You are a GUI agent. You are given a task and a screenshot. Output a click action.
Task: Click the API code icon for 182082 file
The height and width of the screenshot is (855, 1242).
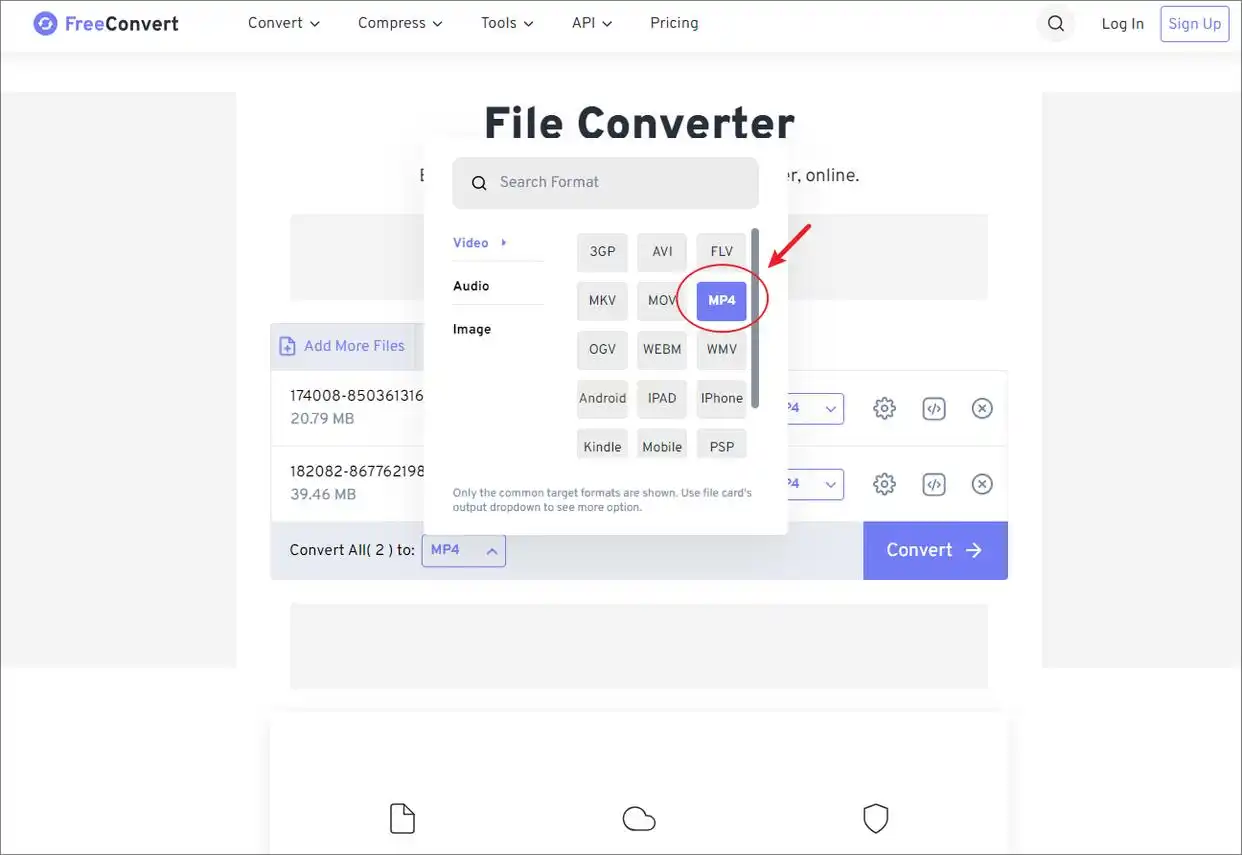point(933,484)
